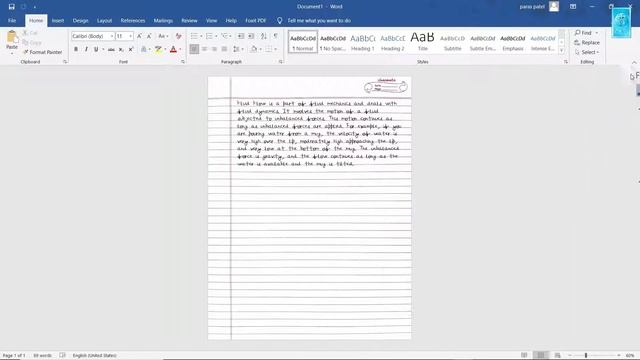Expand the multilevel list dropdown
Image resolution: width=640 pixels, height=360 pixels.
click(x=231, y=36)
